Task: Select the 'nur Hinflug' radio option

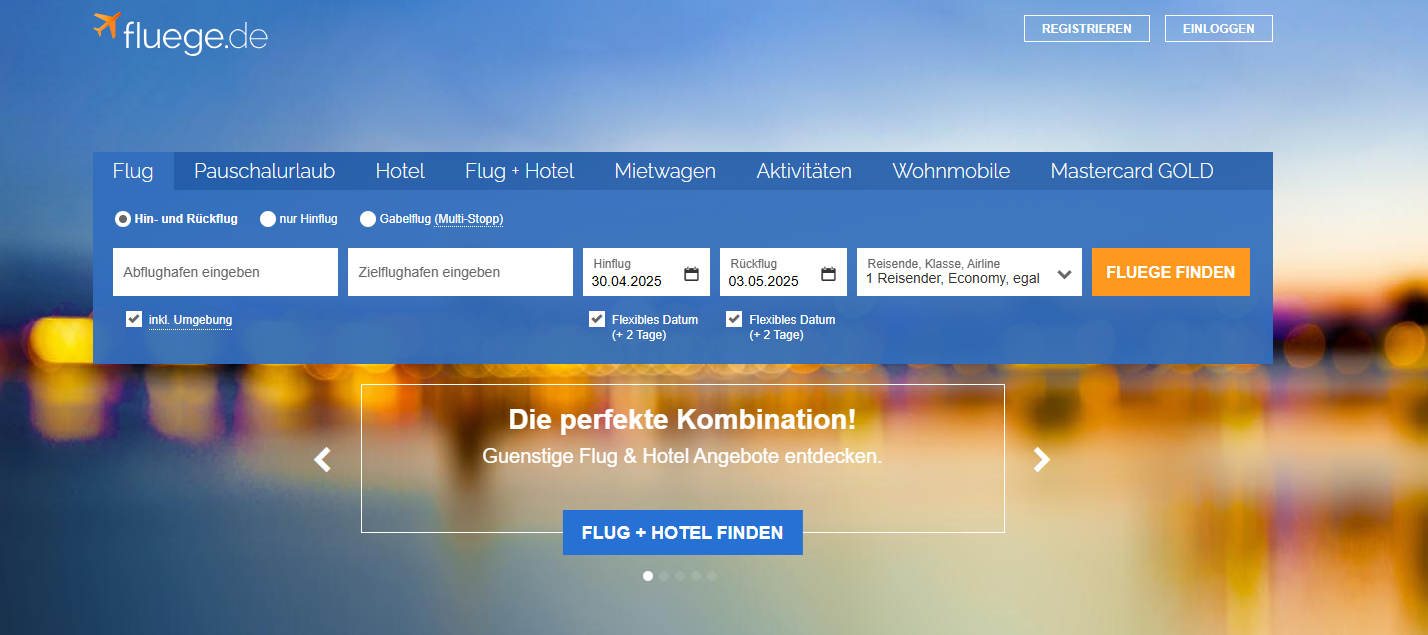Action: point(268,219)
